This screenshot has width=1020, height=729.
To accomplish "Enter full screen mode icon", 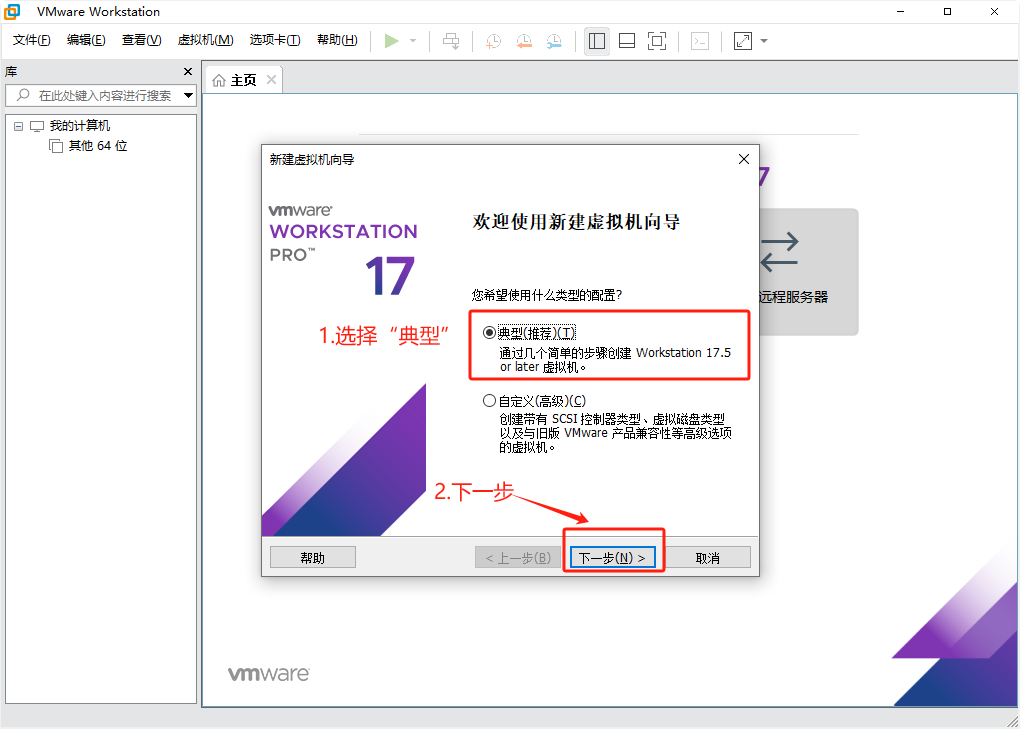I will (657, 41).
